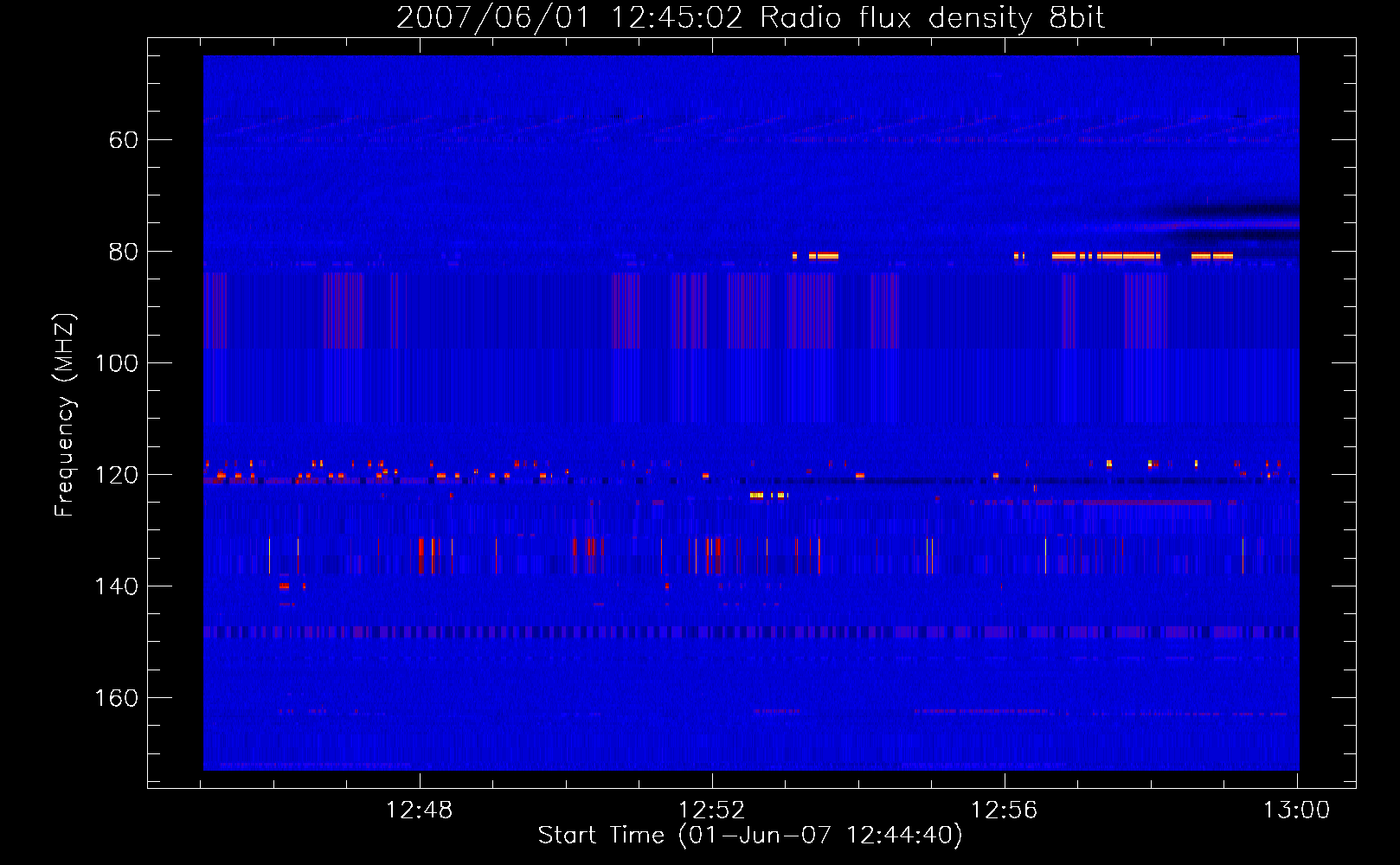Image resolution: width=1400 pixels, height=865 pixels.
Task: Click the 140 frequency tick label
Action: click(x=117, y=586)
